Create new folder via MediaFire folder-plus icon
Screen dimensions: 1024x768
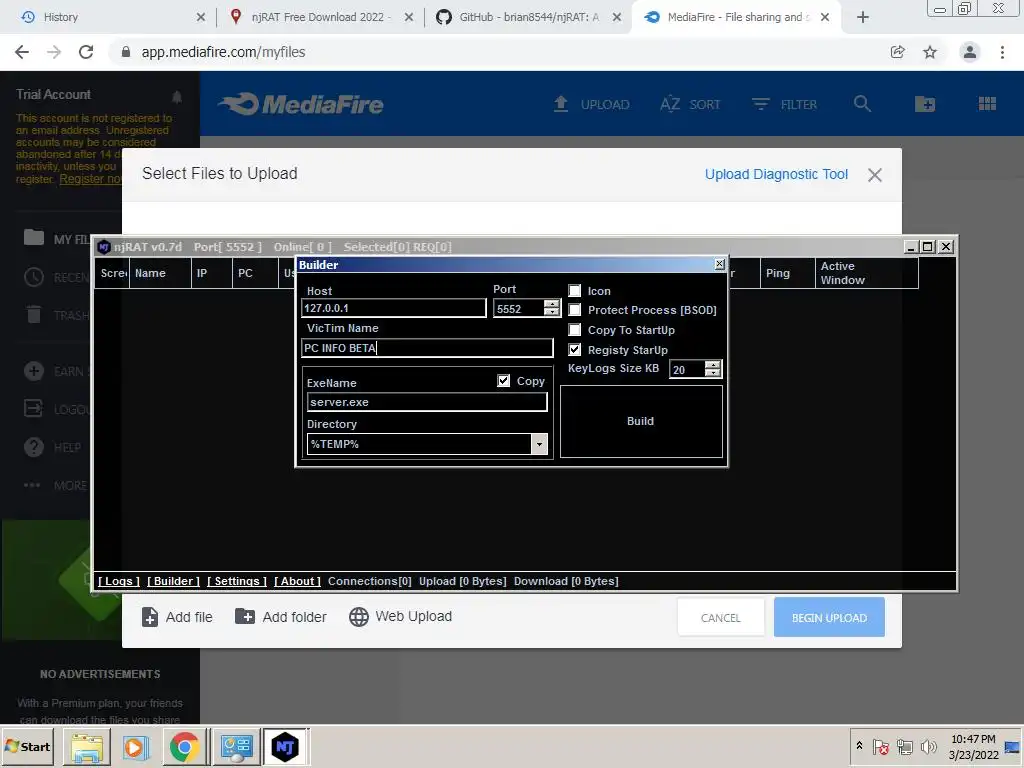[925, 104]
